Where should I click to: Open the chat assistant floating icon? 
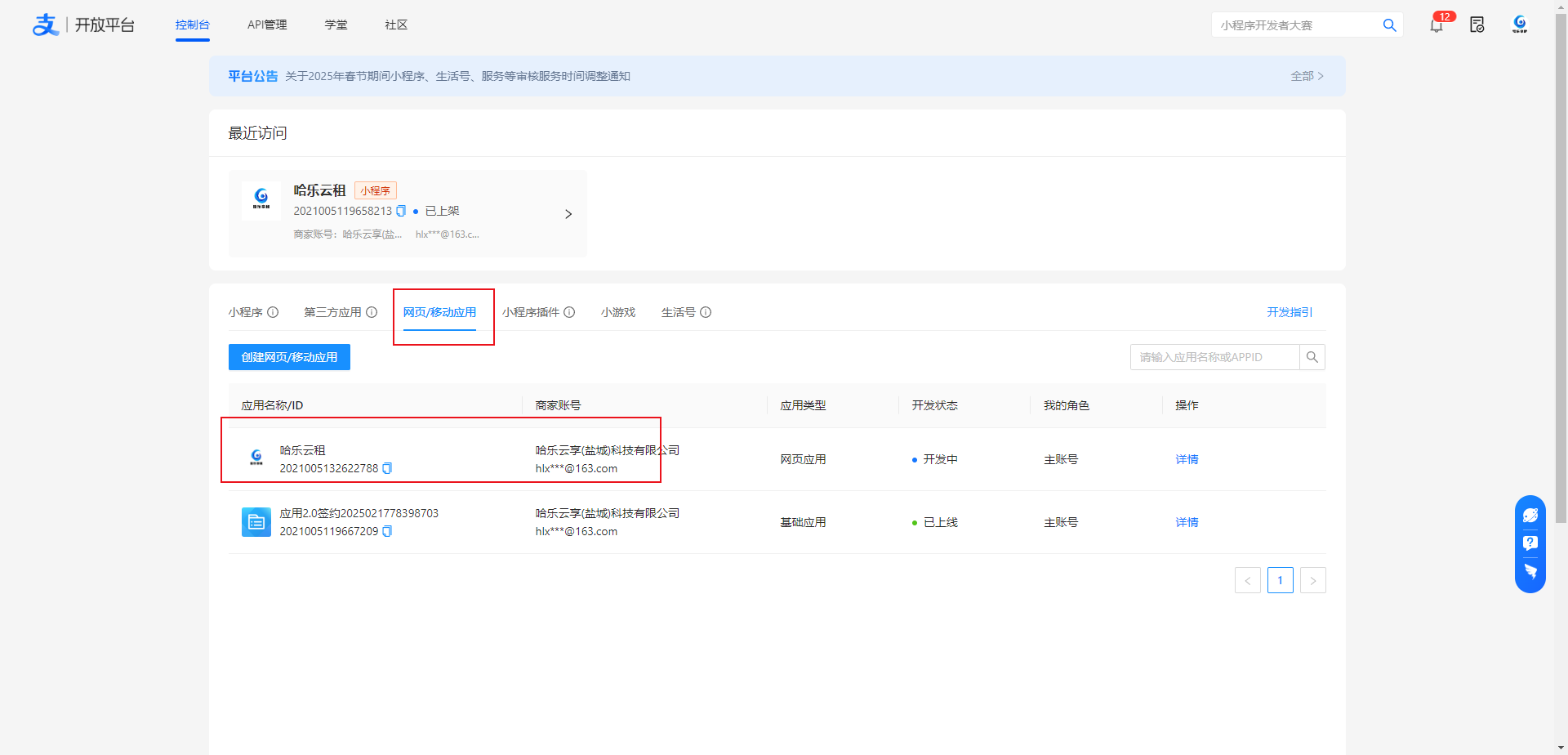[x=1530, y=516]
